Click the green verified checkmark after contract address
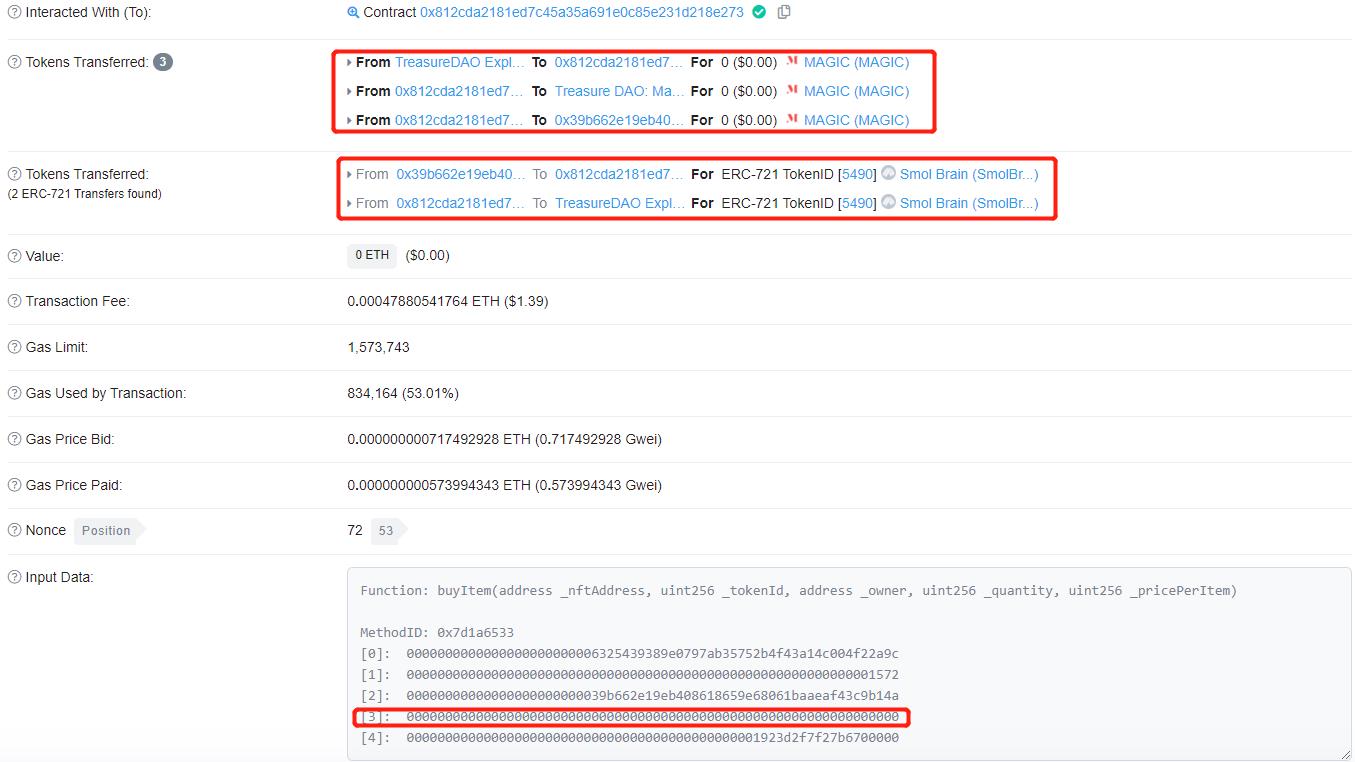Image resolution: width=1355 pixels, height=762 pixels. (759, 12)
